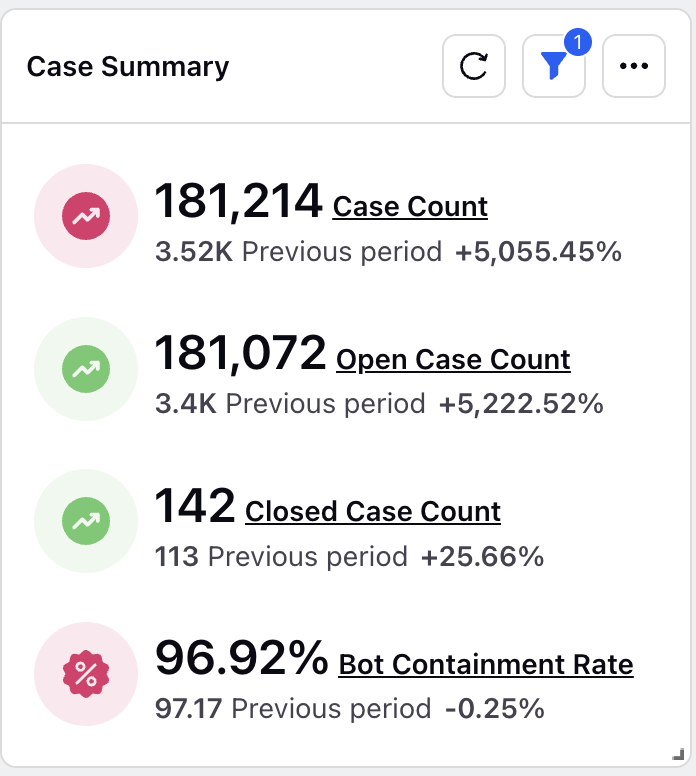Click the -0.25% change indicator

(495, 708)
